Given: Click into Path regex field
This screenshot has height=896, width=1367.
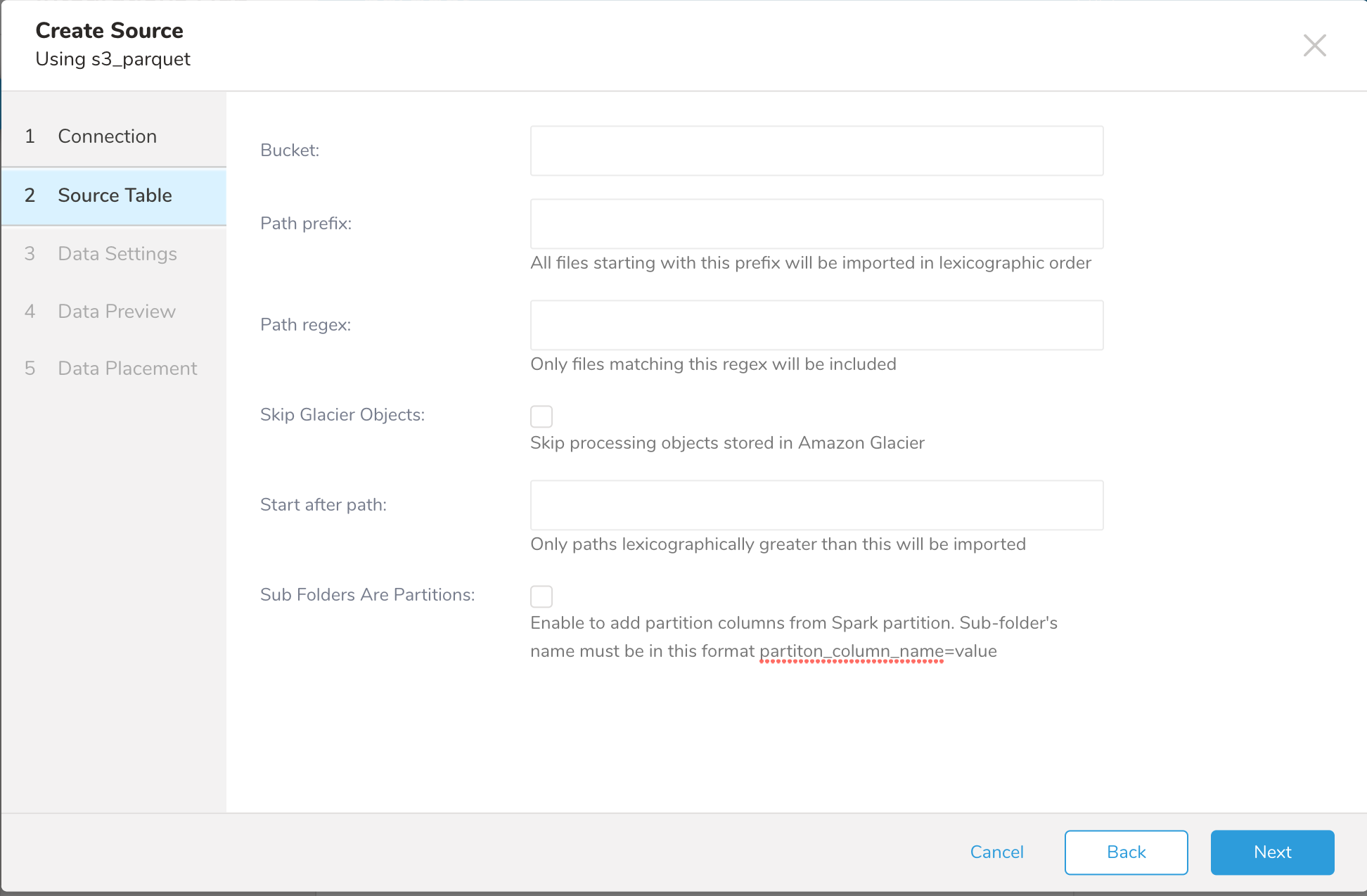Looking at the screenshot, I should tap(816, 326).
